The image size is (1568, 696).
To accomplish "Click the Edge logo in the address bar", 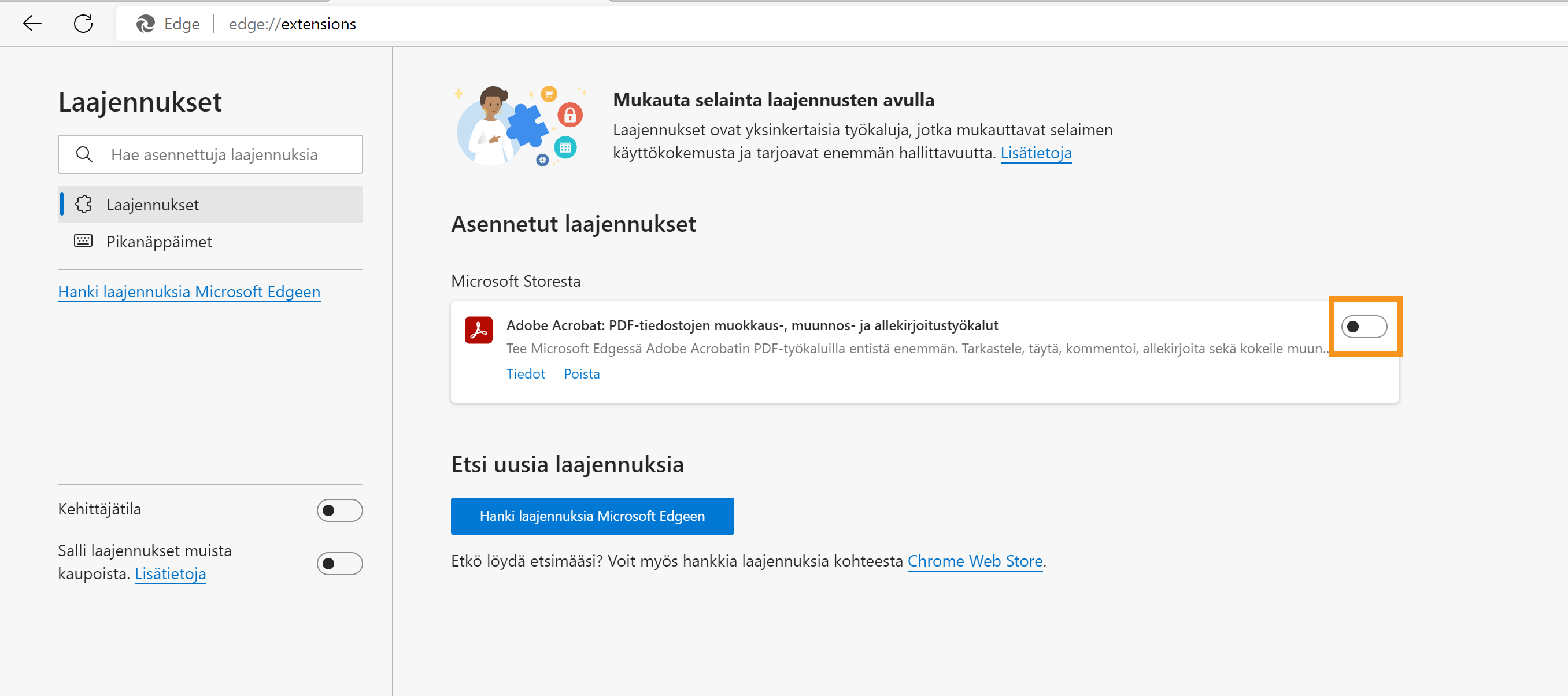I will coord(145,24).
